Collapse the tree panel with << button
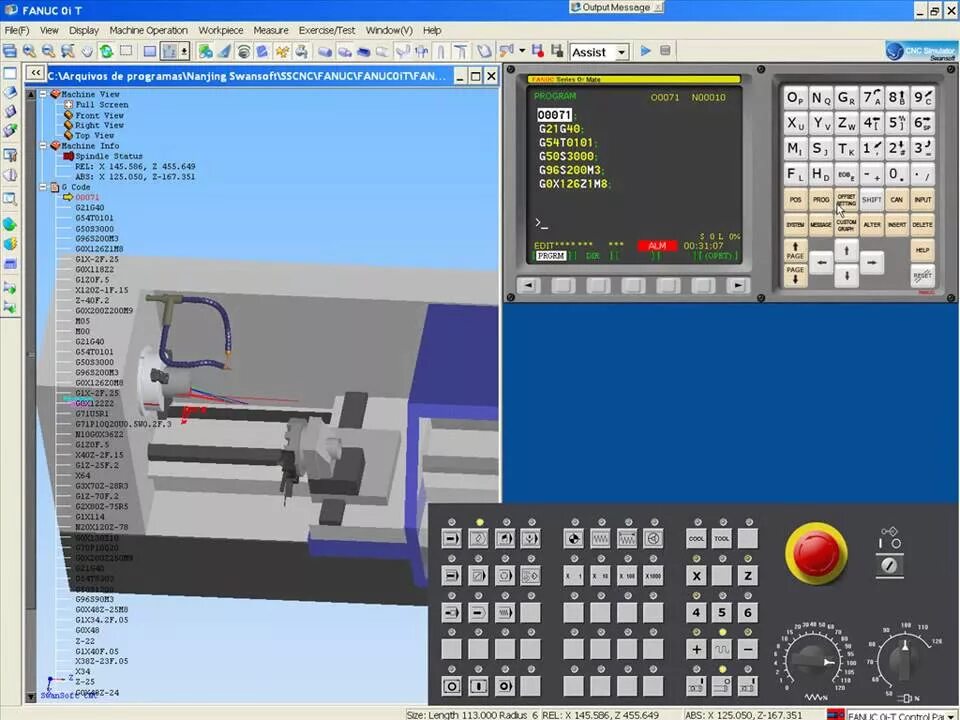Image resolution: width=960 pixels, height=720 pixels. [x=36, y=73]
